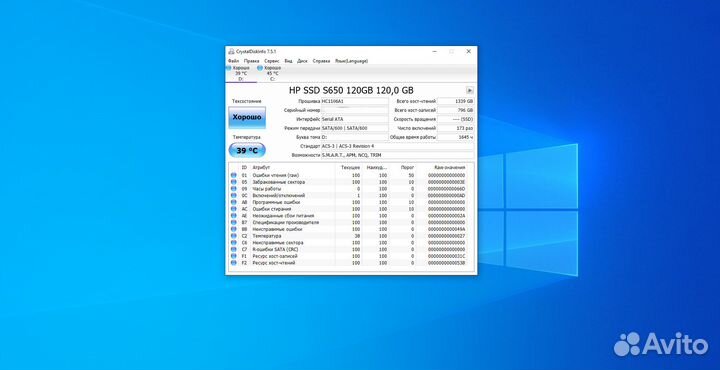Click status icon for Программные ошибки row
The height and width of the screenshot is (370, 720).
tap(233, 202)
